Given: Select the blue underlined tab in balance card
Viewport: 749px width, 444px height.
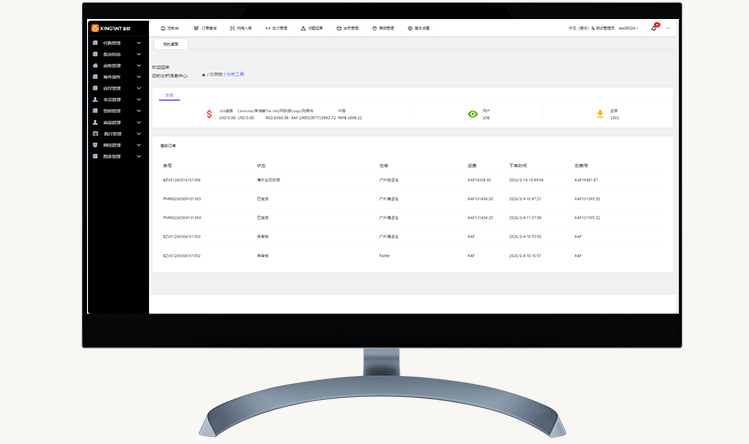Looking at the screenshot, I should click(x=169, y=95).
